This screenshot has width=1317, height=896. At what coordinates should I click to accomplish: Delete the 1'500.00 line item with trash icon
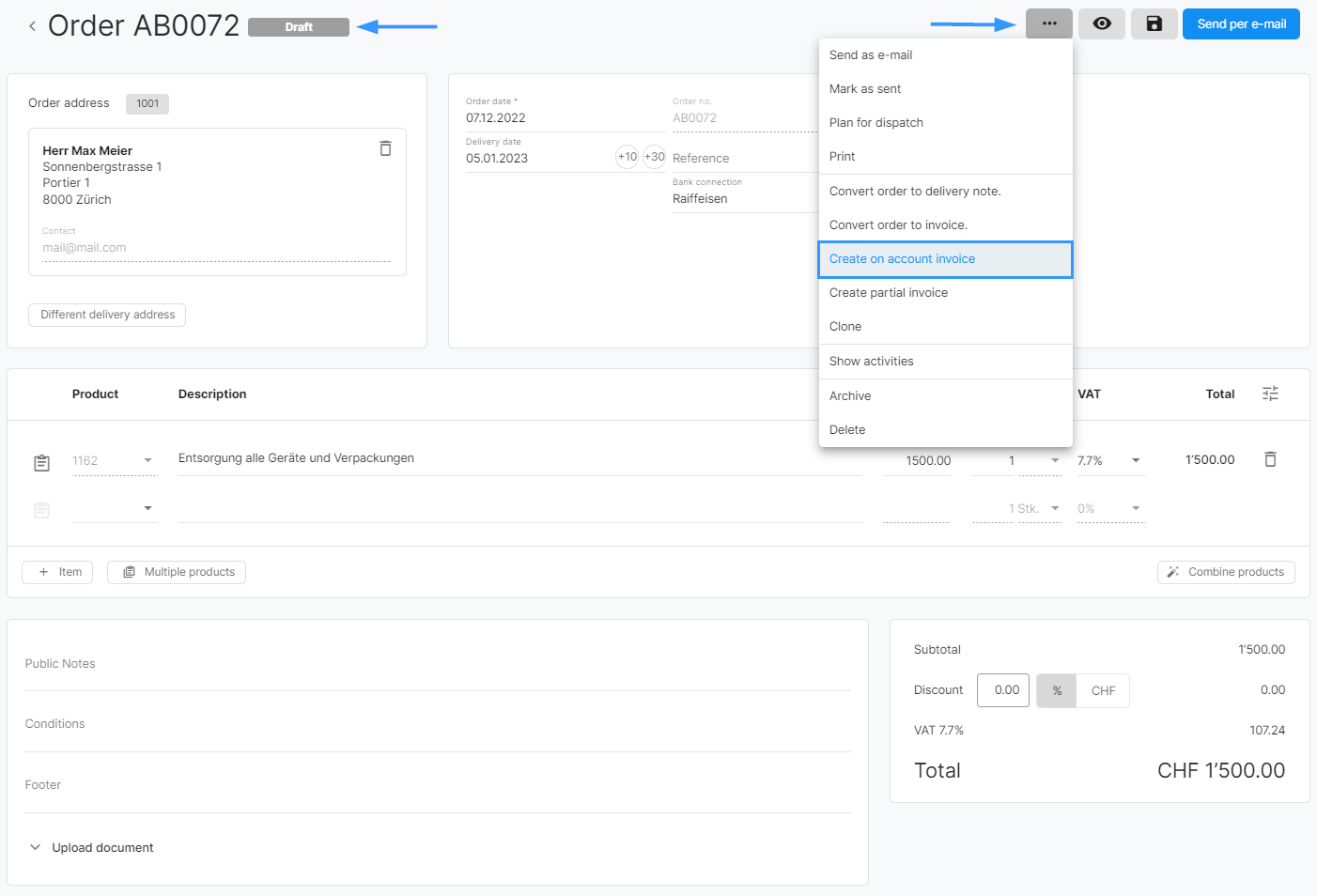coord(1270,459)
